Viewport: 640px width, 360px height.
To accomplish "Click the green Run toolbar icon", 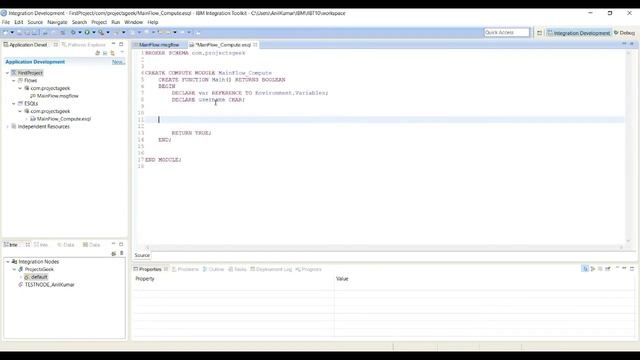I will coord(87,32).
